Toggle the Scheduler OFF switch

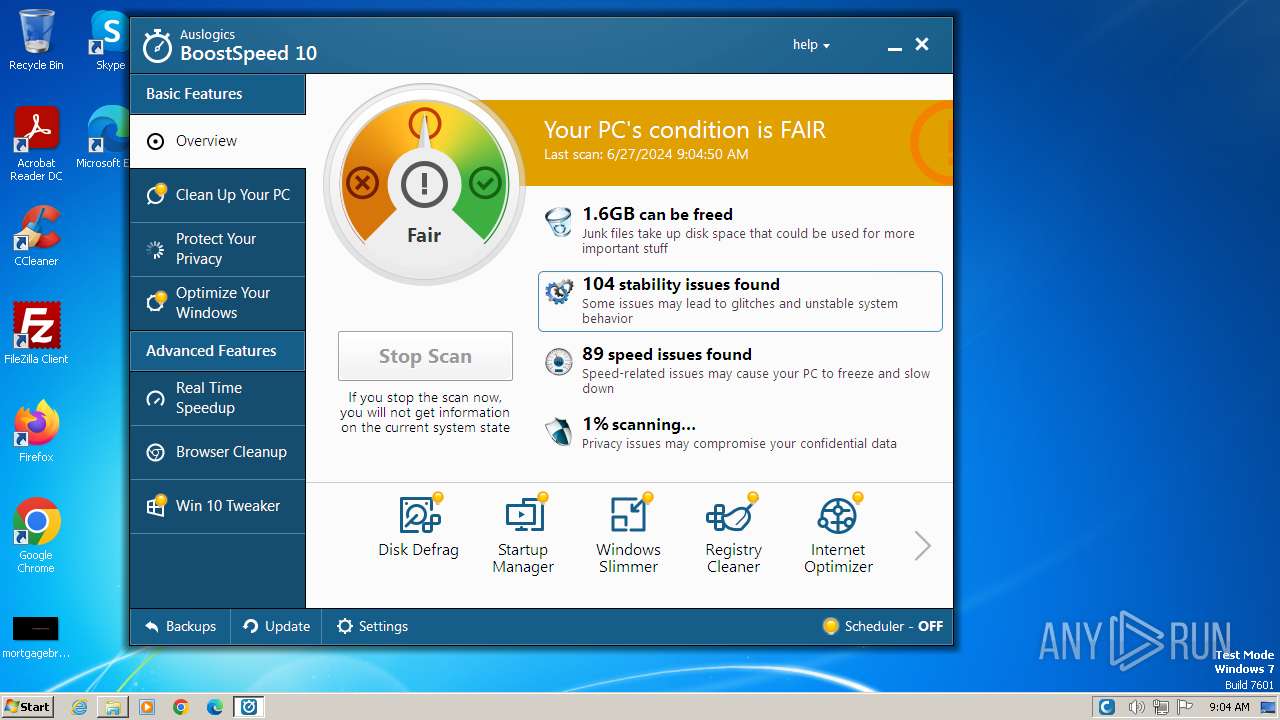883,626
